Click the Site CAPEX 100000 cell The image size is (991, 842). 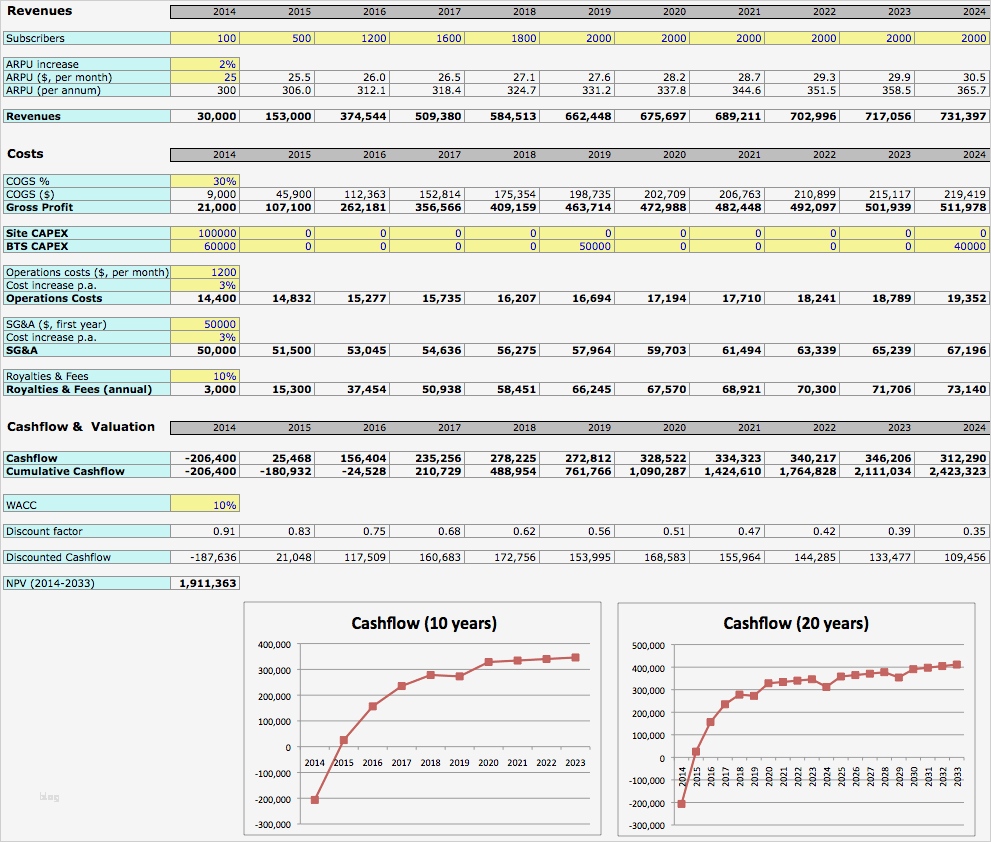point(205,233)
